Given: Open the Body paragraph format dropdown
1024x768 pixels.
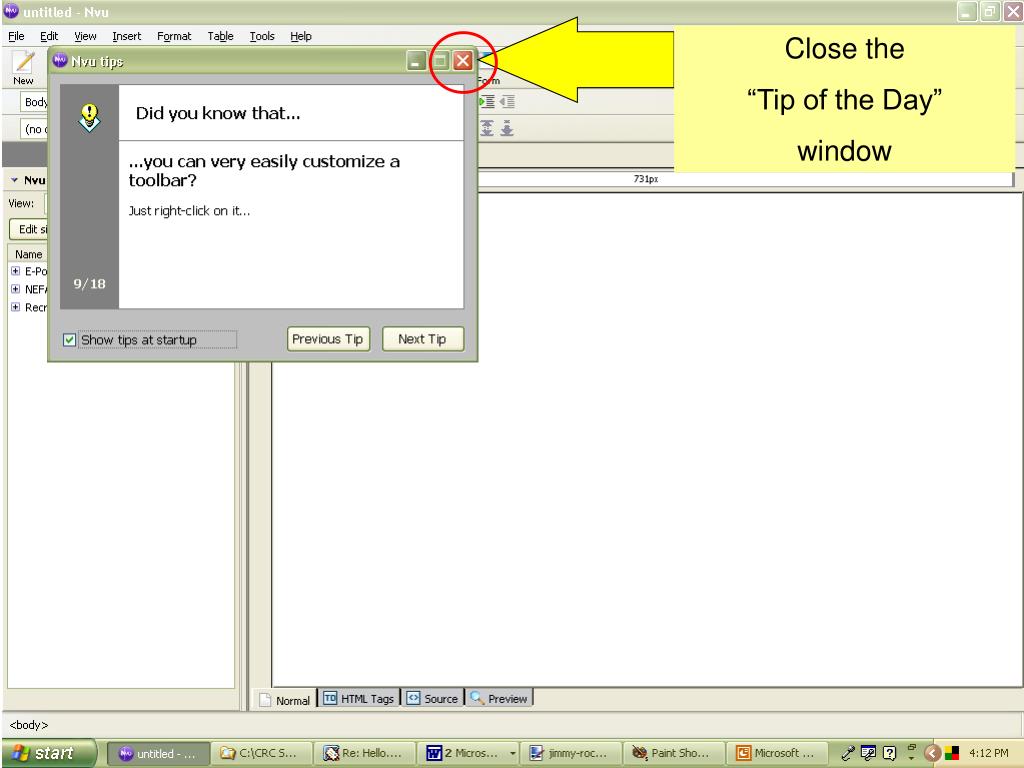Looking at the screenshot, I should (34, 102).
